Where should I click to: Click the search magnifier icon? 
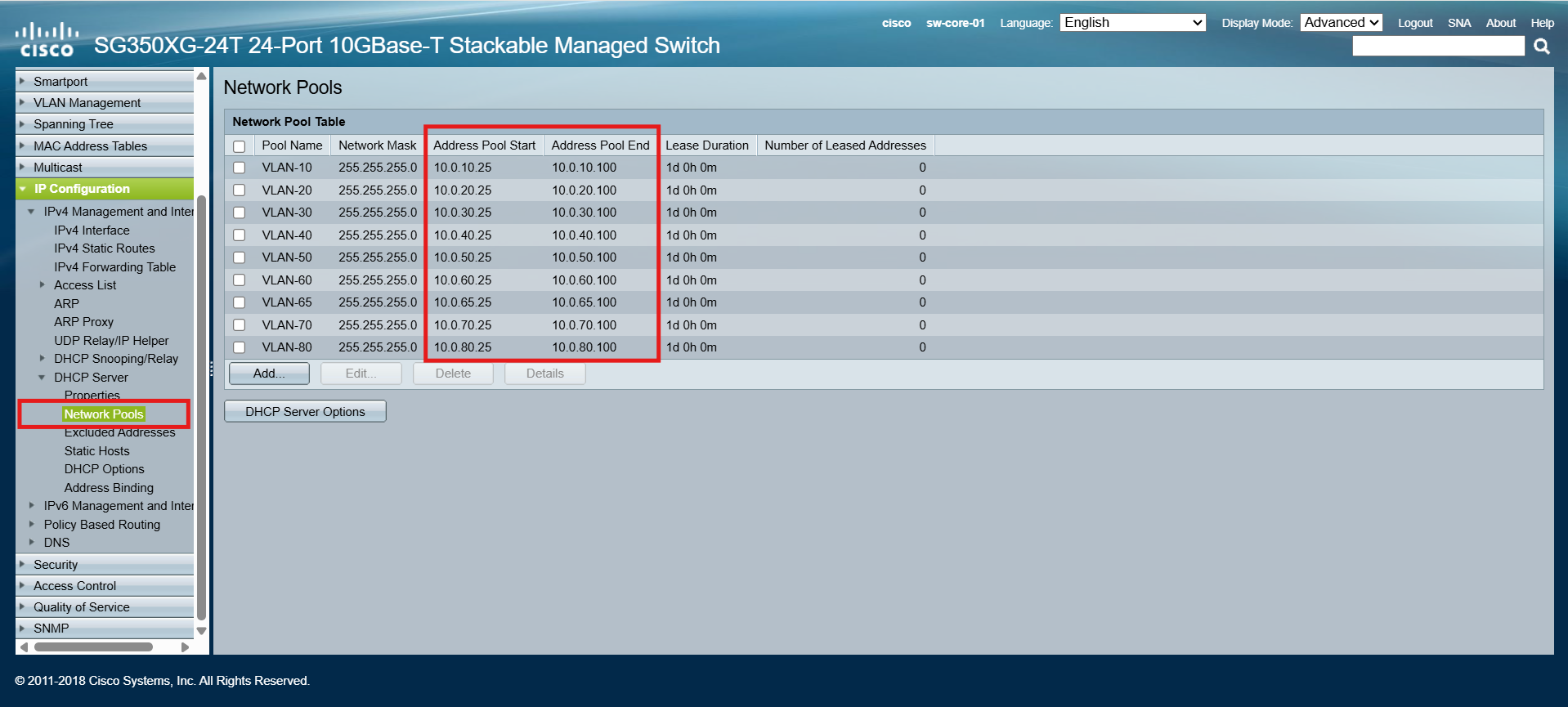tap(1541, 47)
